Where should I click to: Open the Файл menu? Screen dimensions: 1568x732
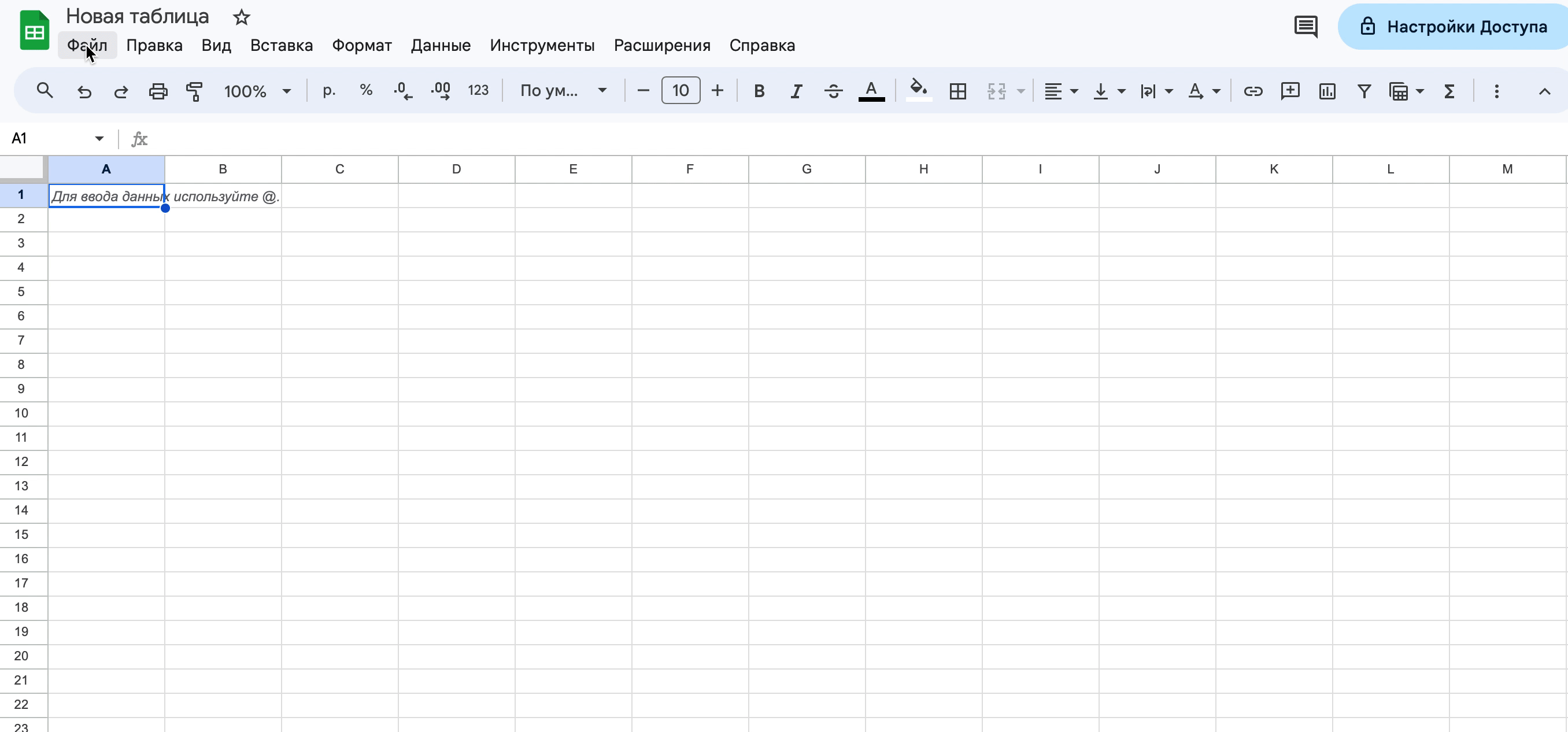click(x=87, y=46)
